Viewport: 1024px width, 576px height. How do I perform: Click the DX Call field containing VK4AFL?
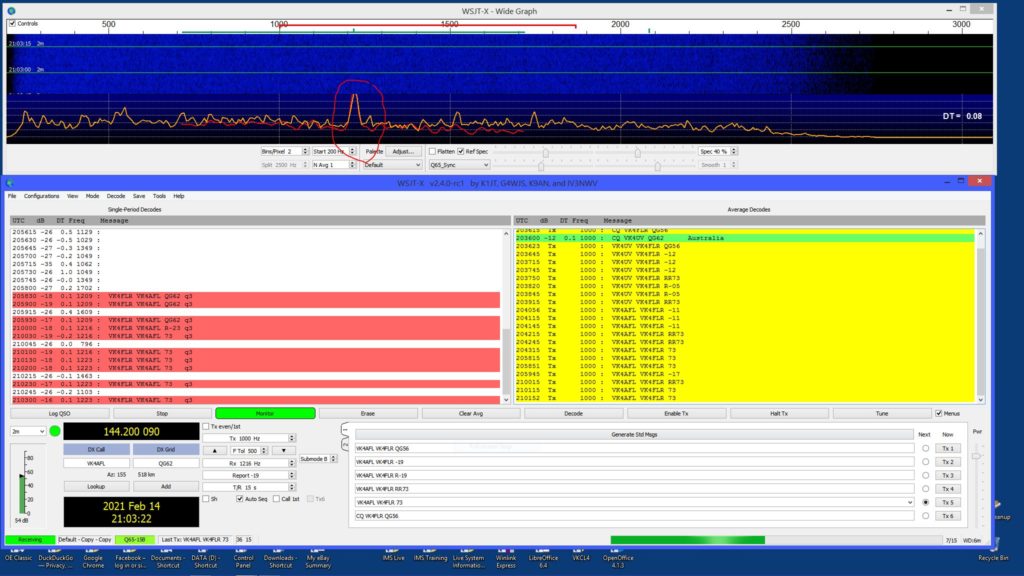(x=96, y=463)
